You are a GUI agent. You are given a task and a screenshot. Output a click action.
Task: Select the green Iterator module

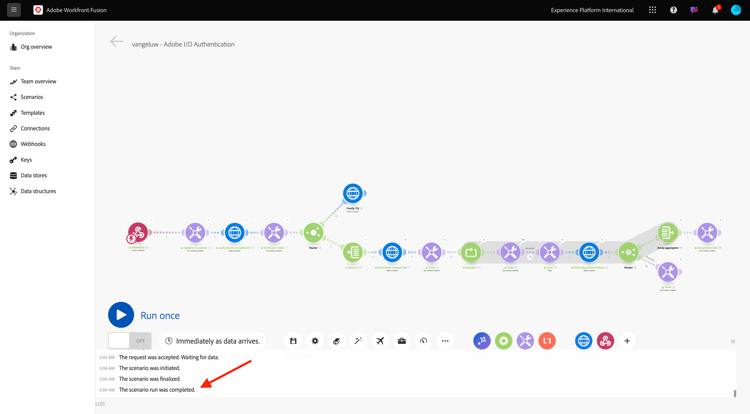click(x=353, y=252)
